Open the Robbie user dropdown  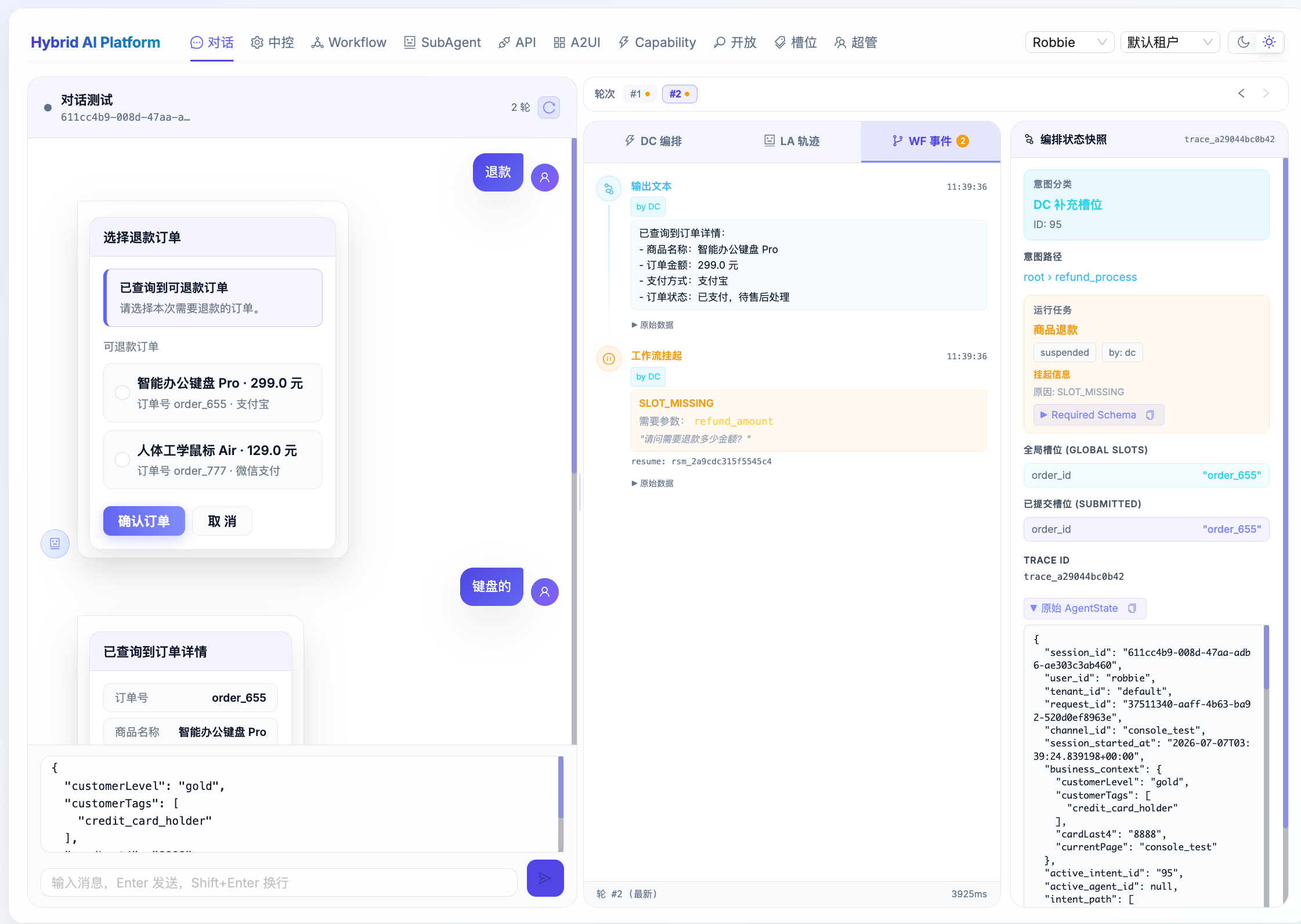tap(1069, 42)
